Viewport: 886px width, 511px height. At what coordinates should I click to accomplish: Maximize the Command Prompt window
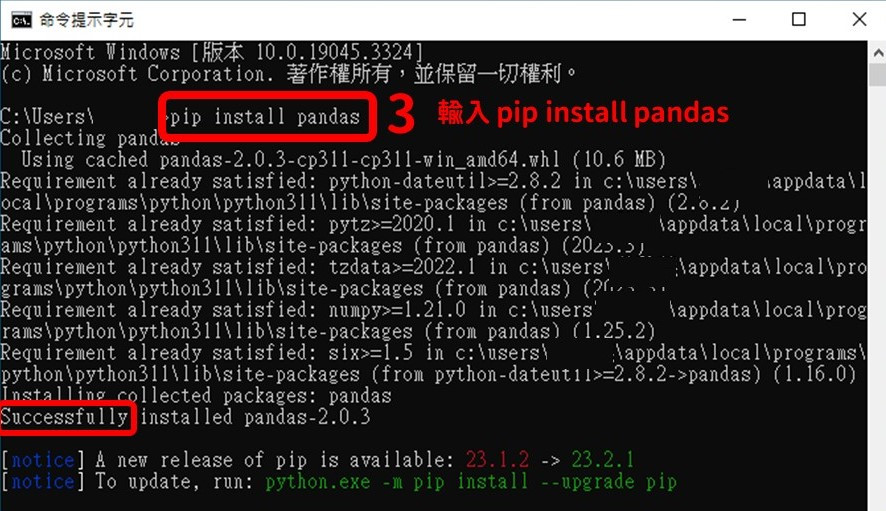[798, 20]
